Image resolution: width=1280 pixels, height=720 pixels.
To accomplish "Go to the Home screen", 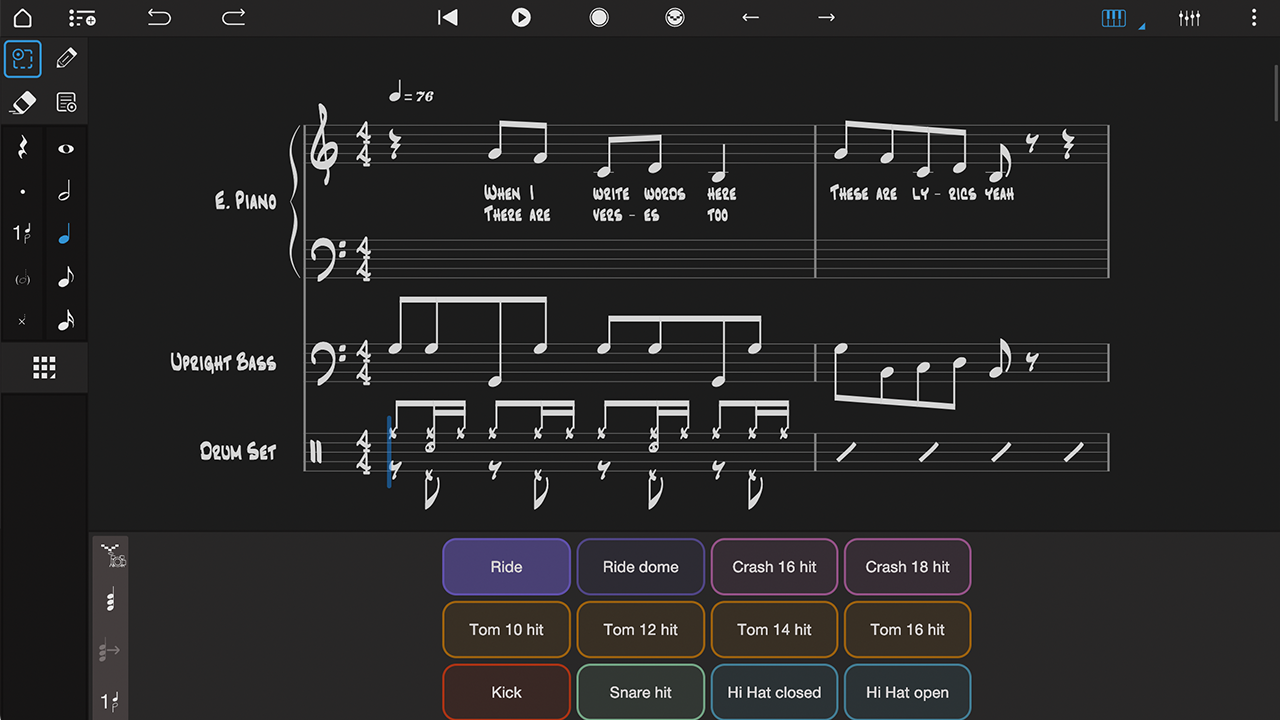I will 22,18.
